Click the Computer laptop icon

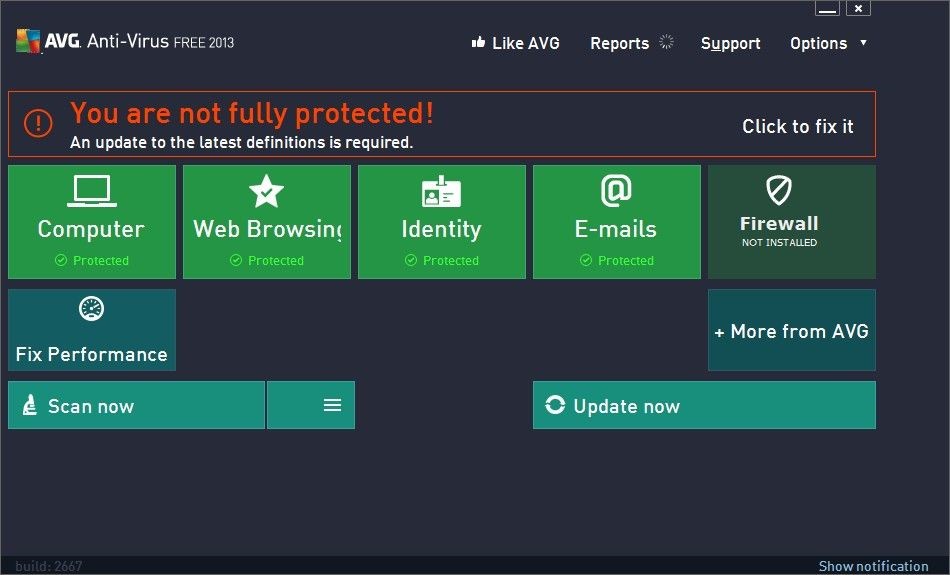(x=92, y=191)
